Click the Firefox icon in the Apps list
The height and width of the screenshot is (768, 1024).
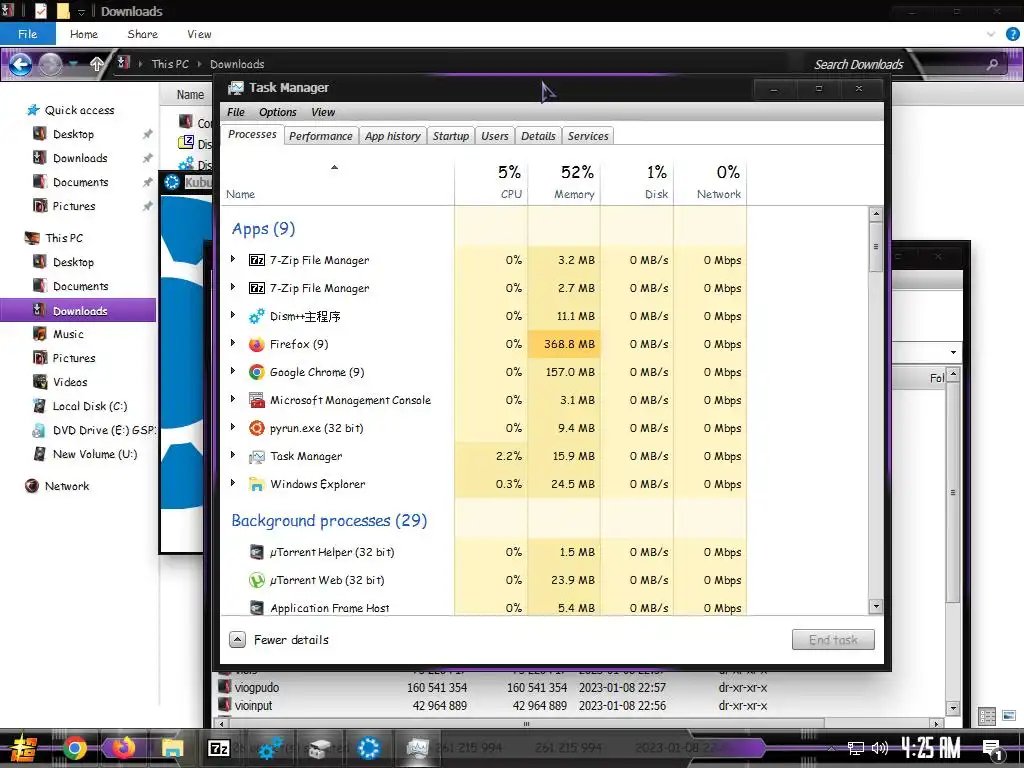(x=257, y=344)
